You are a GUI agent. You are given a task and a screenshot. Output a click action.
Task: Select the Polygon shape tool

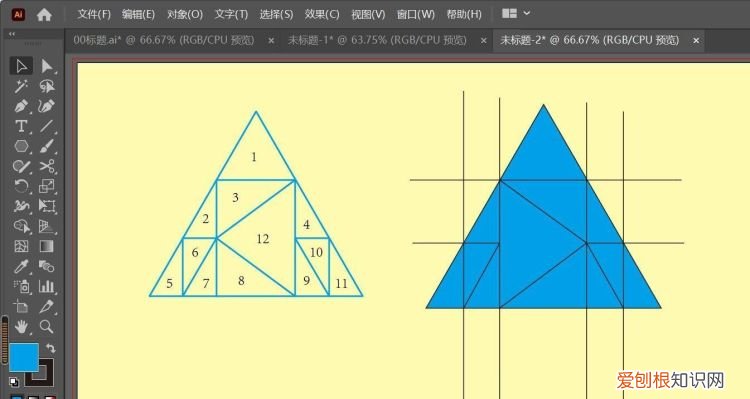pyautogui.click(x=21, y=146)
